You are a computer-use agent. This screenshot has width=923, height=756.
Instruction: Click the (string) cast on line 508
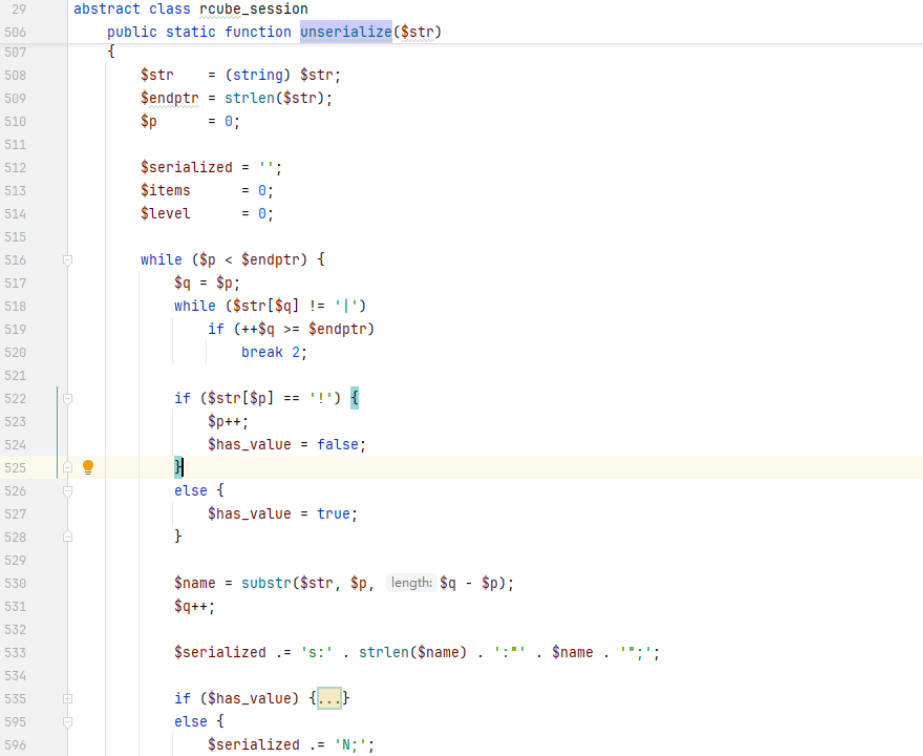click(258, 75)
